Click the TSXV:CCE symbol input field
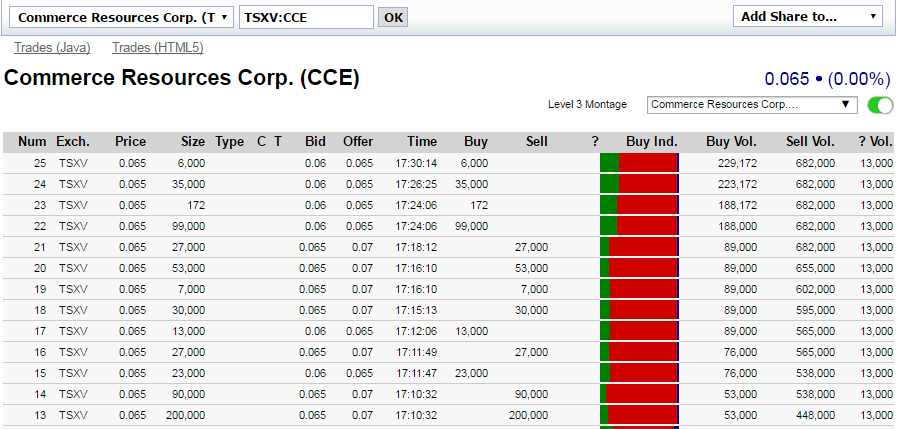904x429 pixels. point(306,17)
